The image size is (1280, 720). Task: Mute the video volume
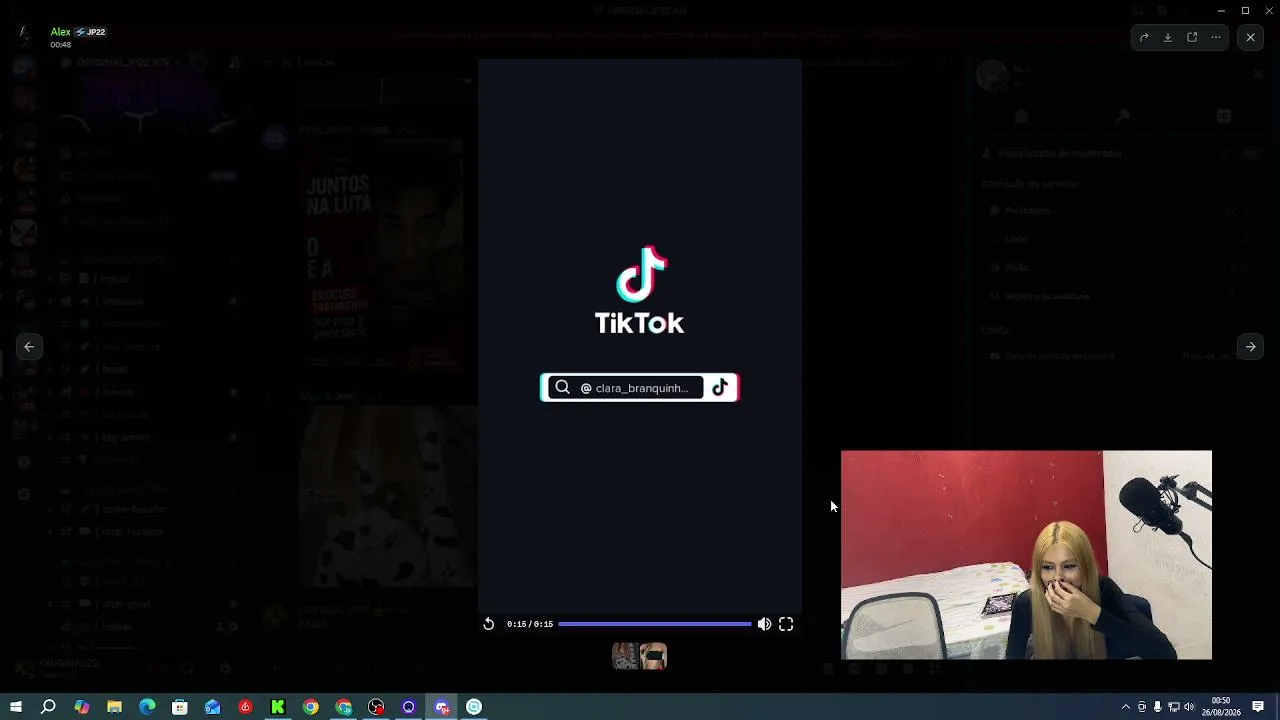tap(764, 624)
